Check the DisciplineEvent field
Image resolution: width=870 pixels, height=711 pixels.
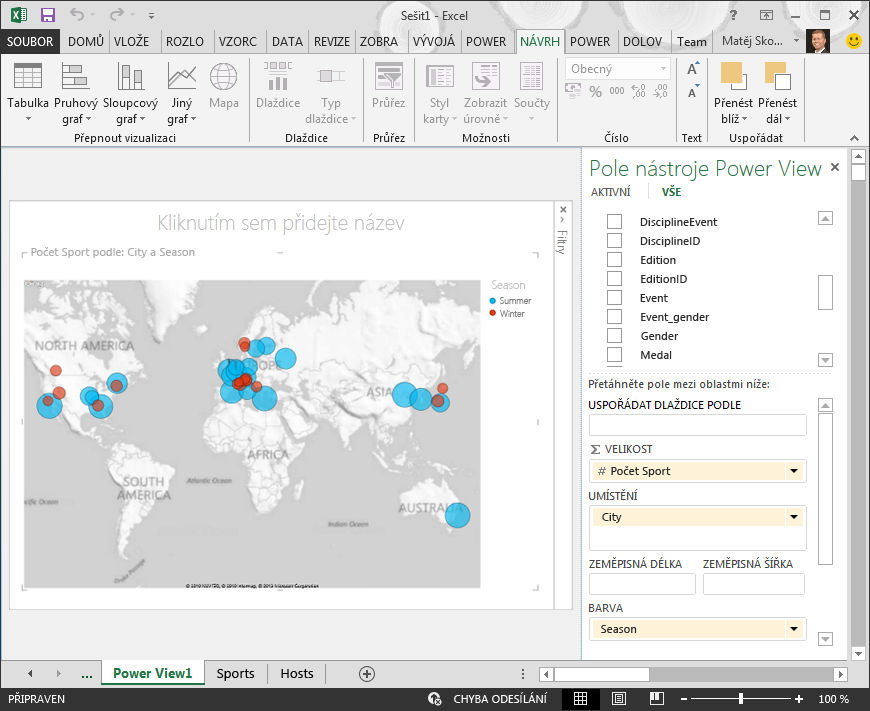[x=614, y=221]
